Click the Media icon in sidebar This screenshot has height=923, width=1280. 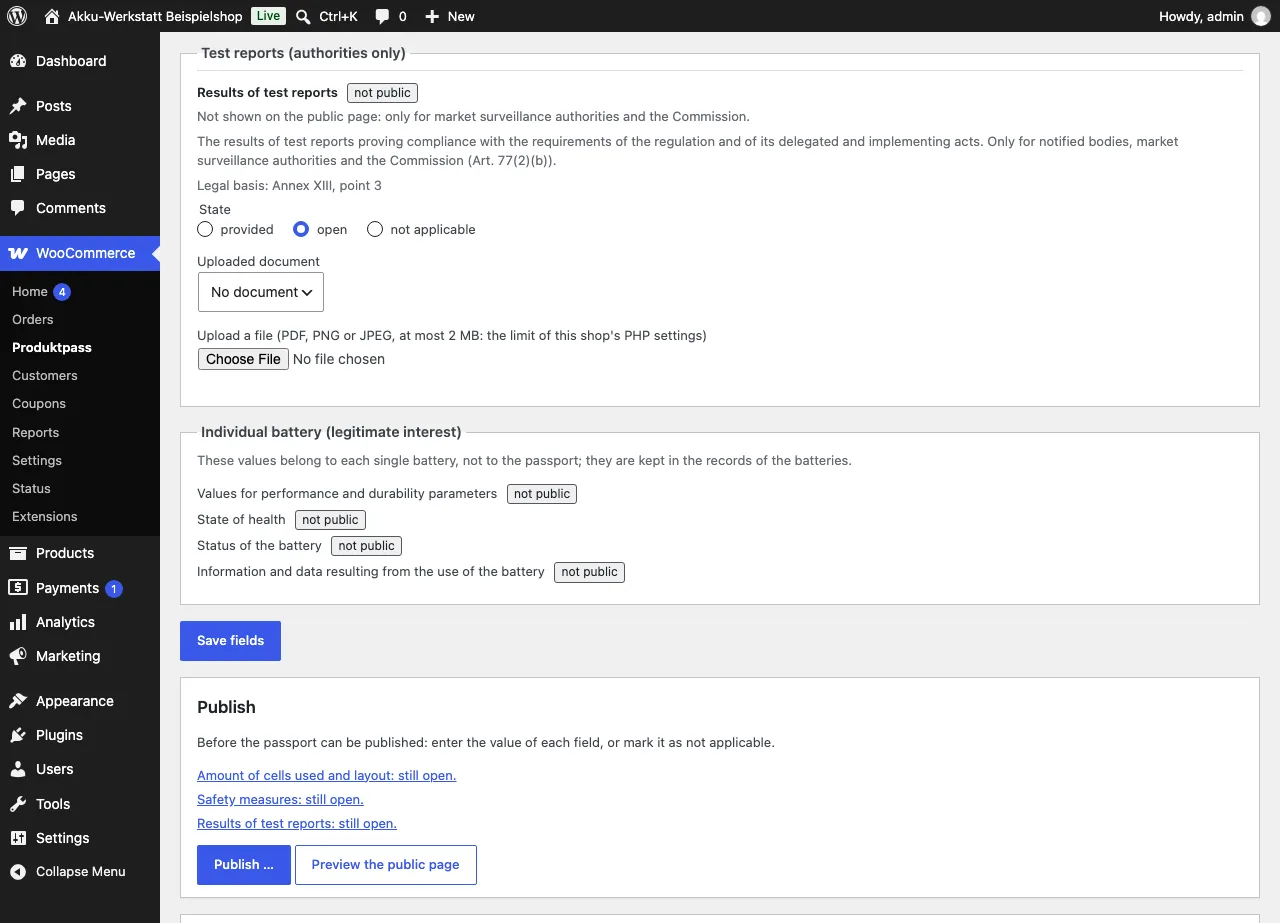[18, 140]
